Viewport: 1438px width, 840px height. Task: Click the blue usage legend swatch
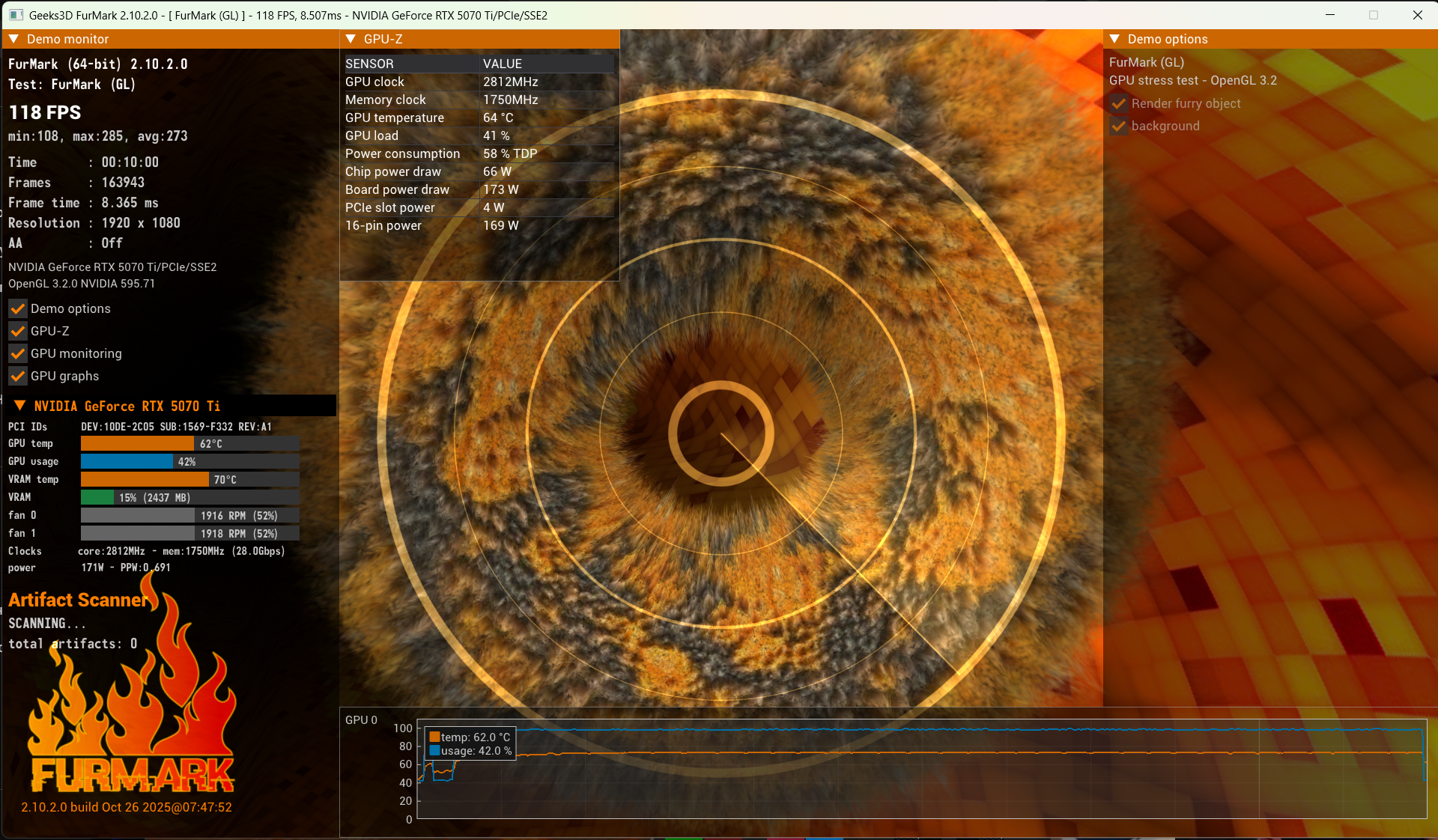(434, 751)
